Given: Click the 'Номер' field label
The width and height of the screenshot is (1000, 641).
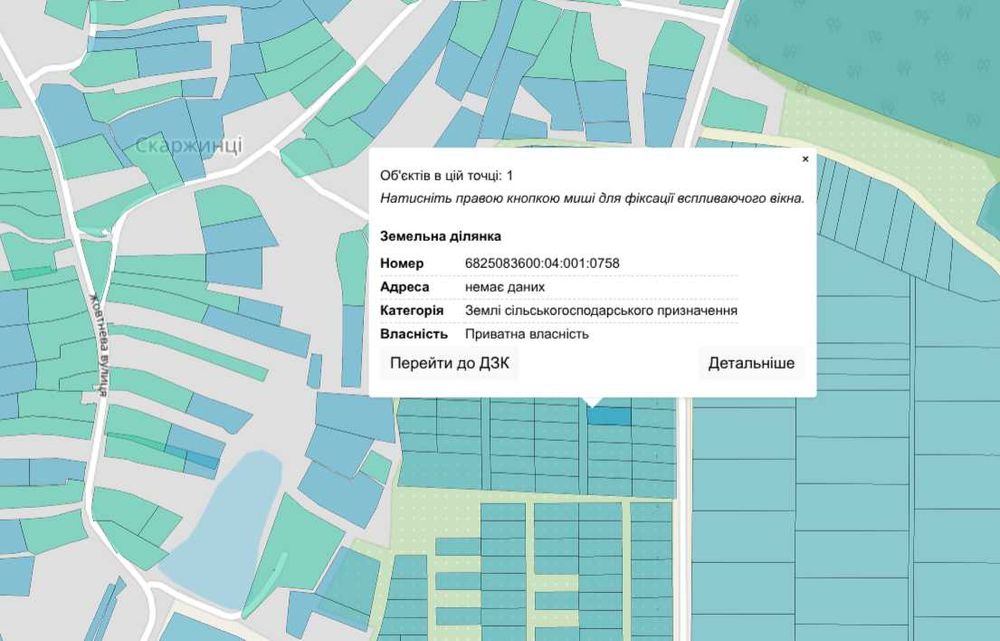Looking at the screenshot, I should [402, 263].
